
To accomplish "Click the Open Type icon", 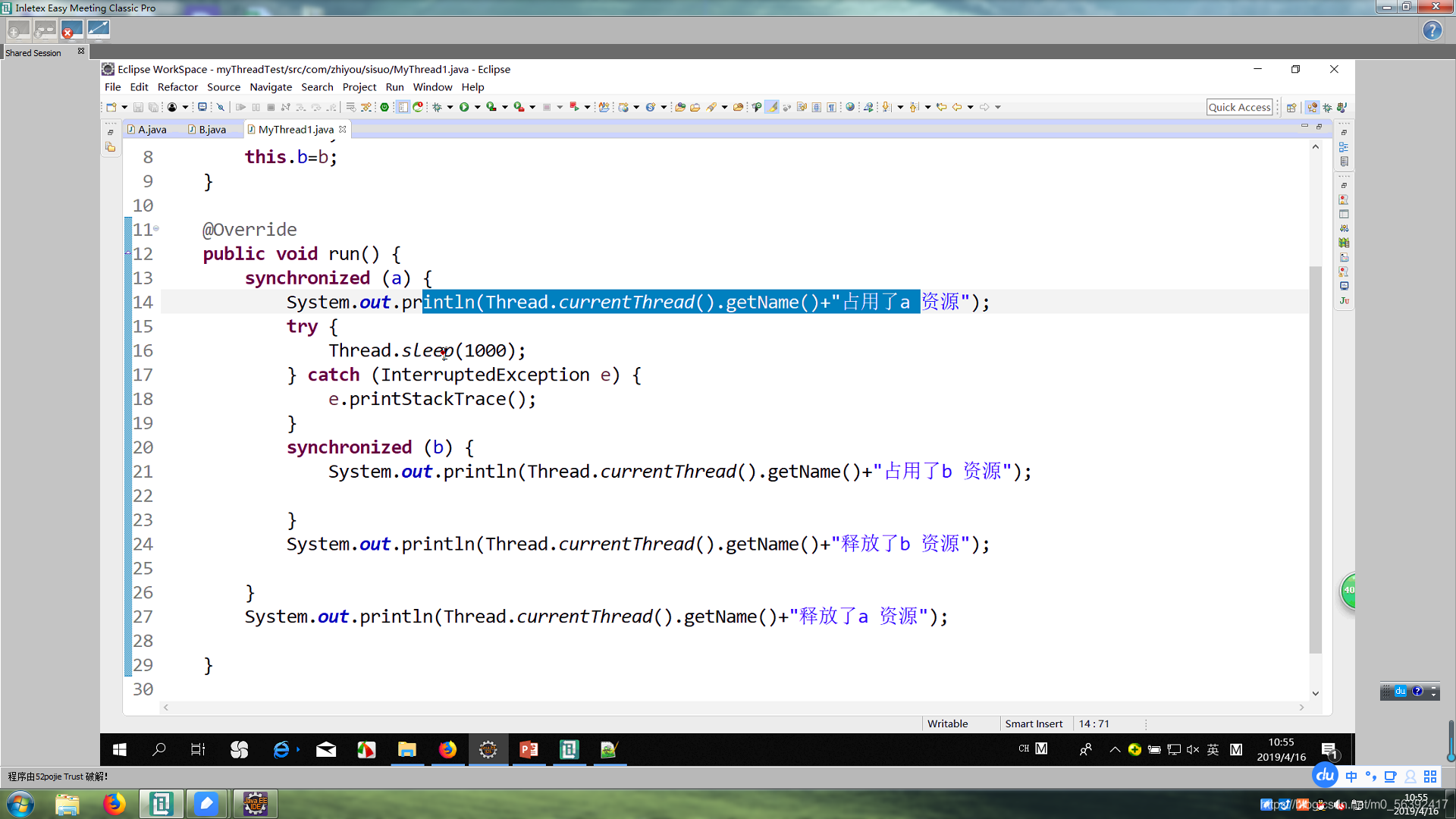I will coord(680,107).
